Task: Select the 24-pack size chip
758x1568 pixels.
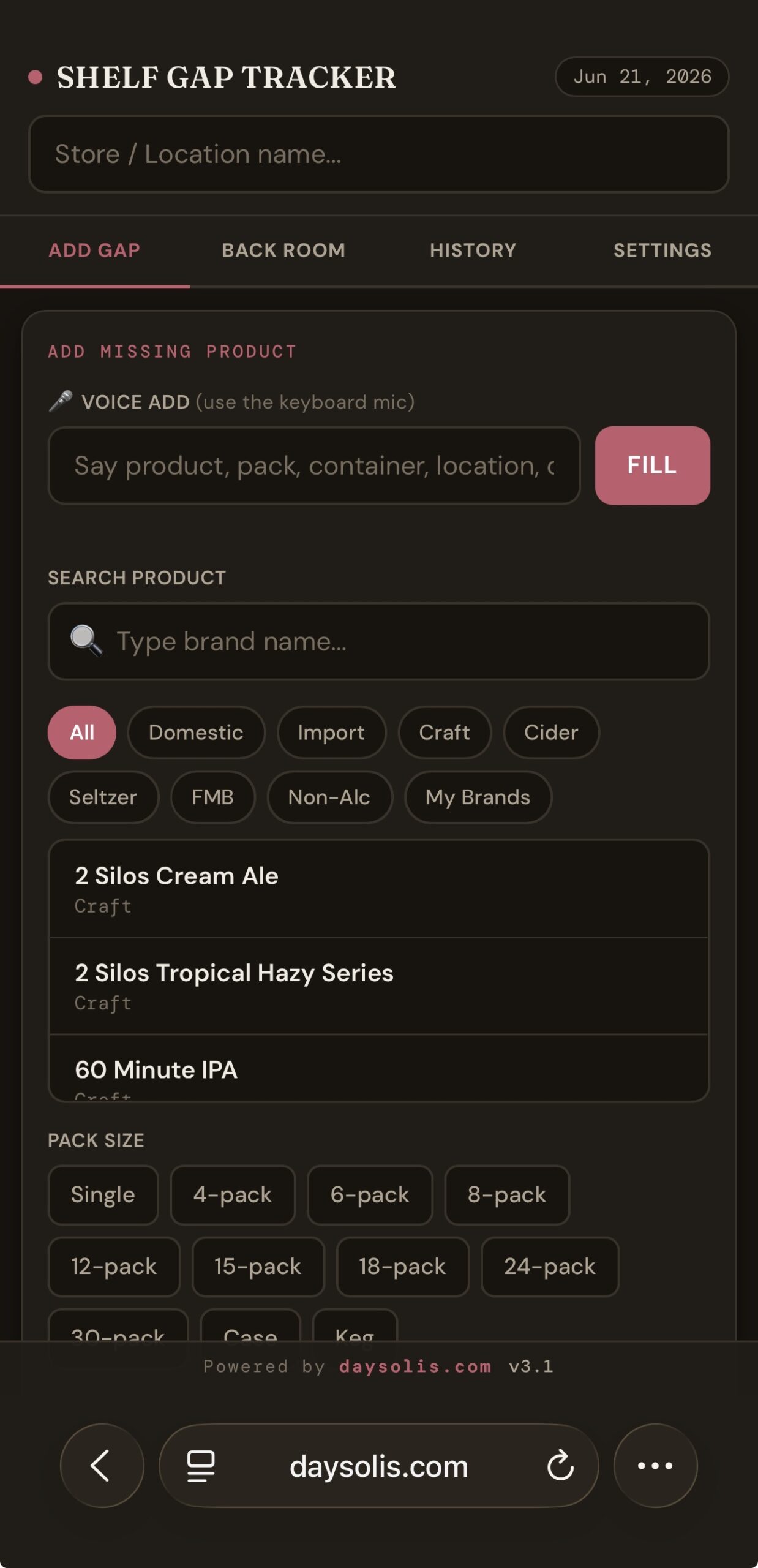Action: click(550, 1267)
